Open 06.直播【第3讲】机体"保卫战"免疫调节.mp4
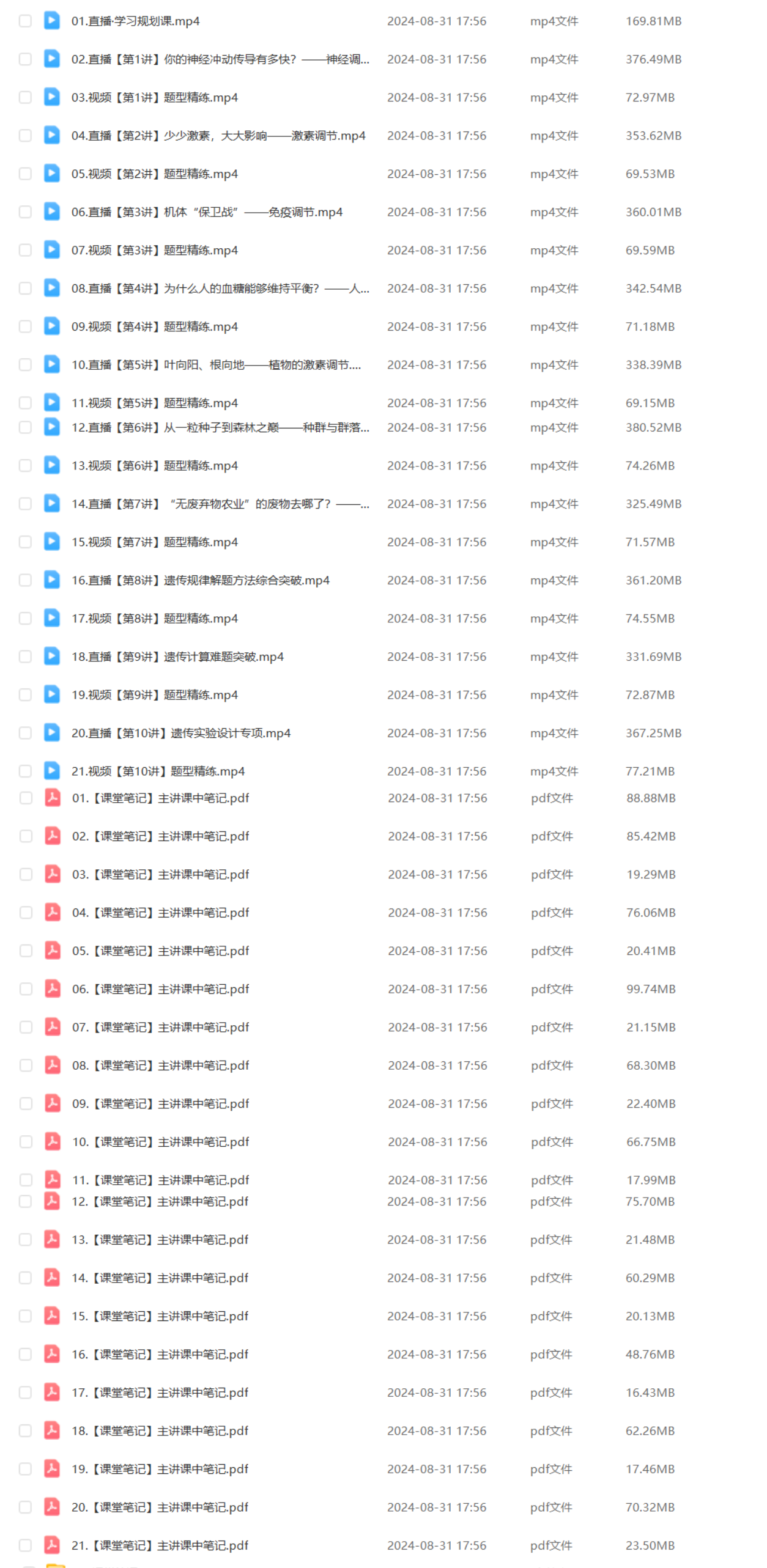Viewport: 767px width, 1568px height. point(207,212)
